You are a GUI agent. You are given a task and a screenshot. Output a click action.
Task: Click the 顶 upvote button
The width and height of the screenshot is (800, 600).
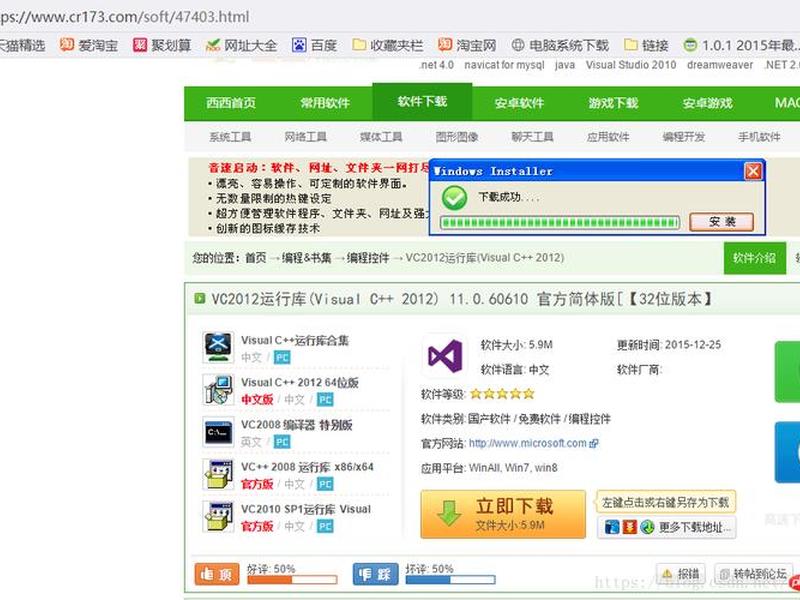pos(217,574)
